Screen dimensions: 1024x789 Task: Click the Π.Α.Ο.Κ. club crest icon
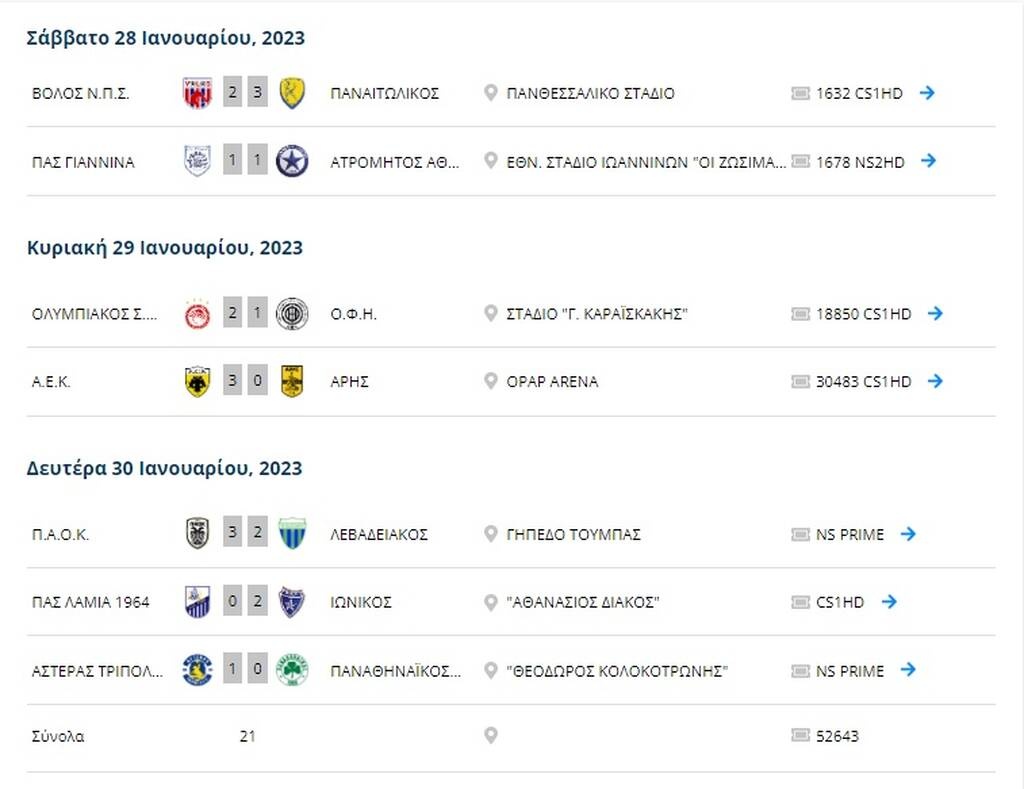coord(198,534)
